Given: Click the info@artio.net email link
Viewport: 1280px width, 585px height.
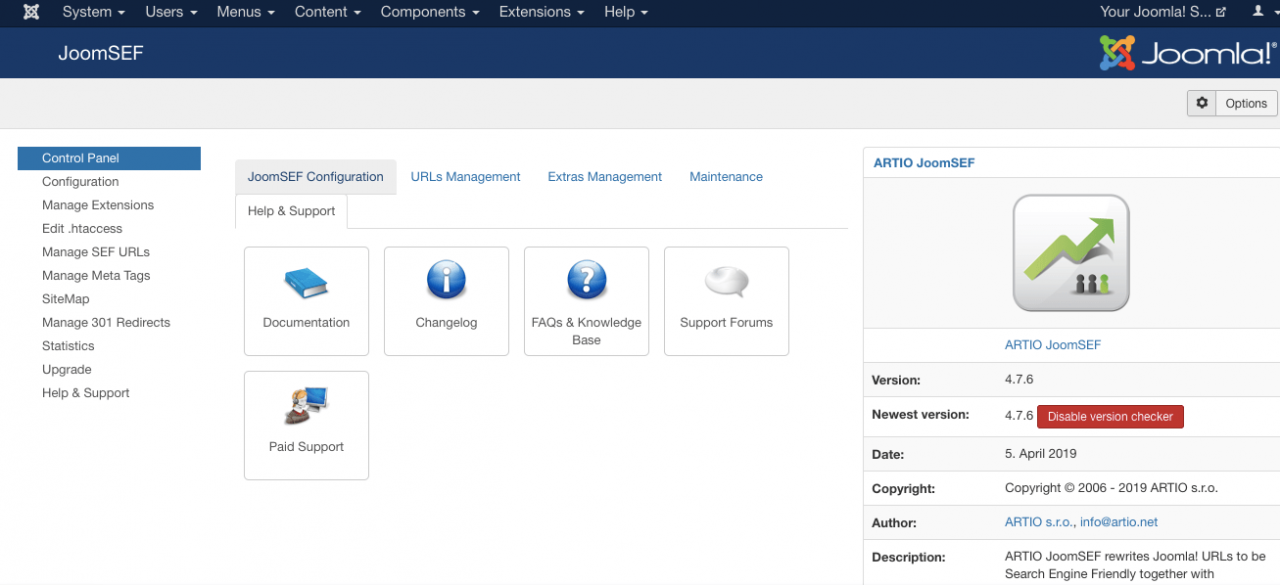Looking at the screenshot, I should click(1118, 522).
